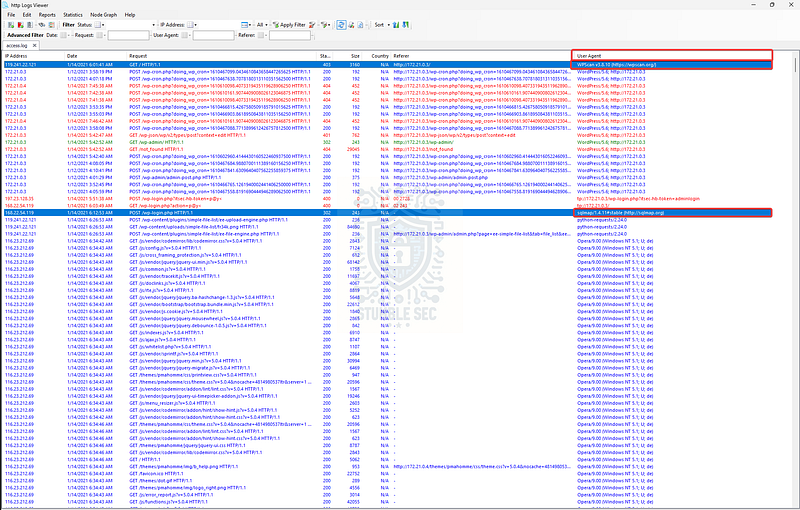Screen dimensions: 800x510
Task: Click the blue layout view icon
Action: (x=244, y=24)
